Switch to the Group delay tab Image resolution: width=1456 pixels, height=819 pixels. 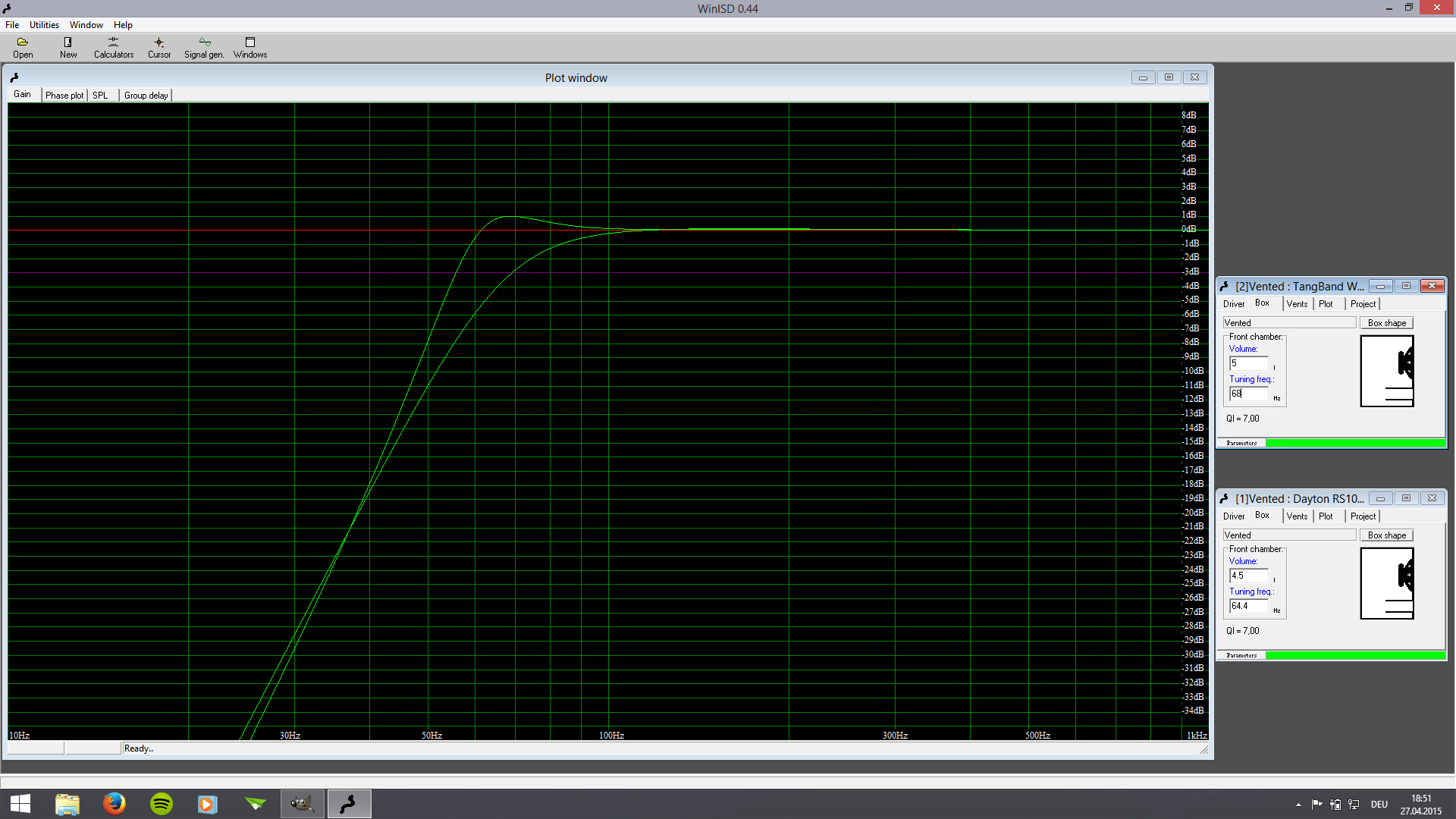pos(146,96)
